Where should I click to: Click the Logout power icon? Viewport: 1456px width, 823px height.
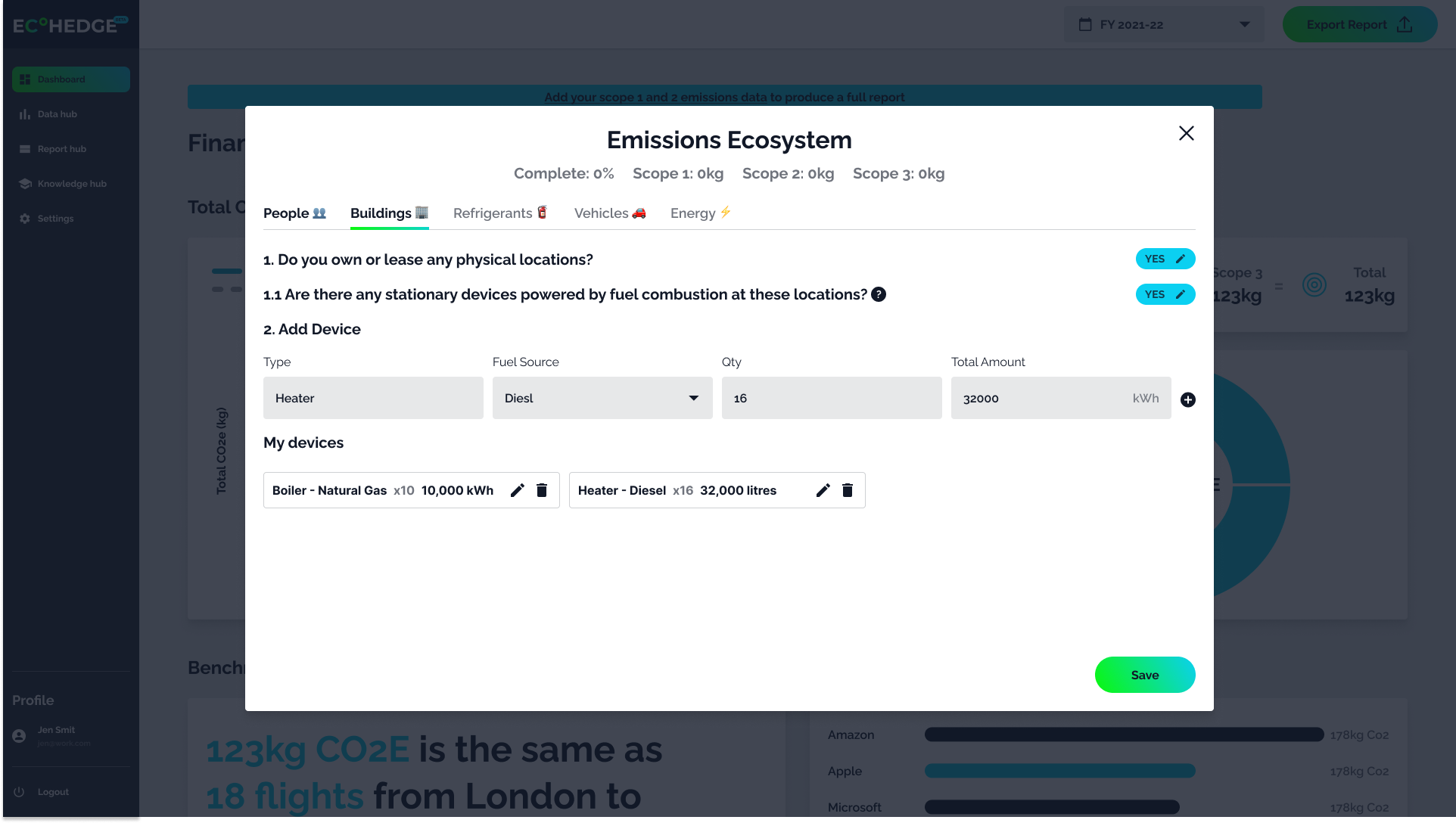coord(20,792)
